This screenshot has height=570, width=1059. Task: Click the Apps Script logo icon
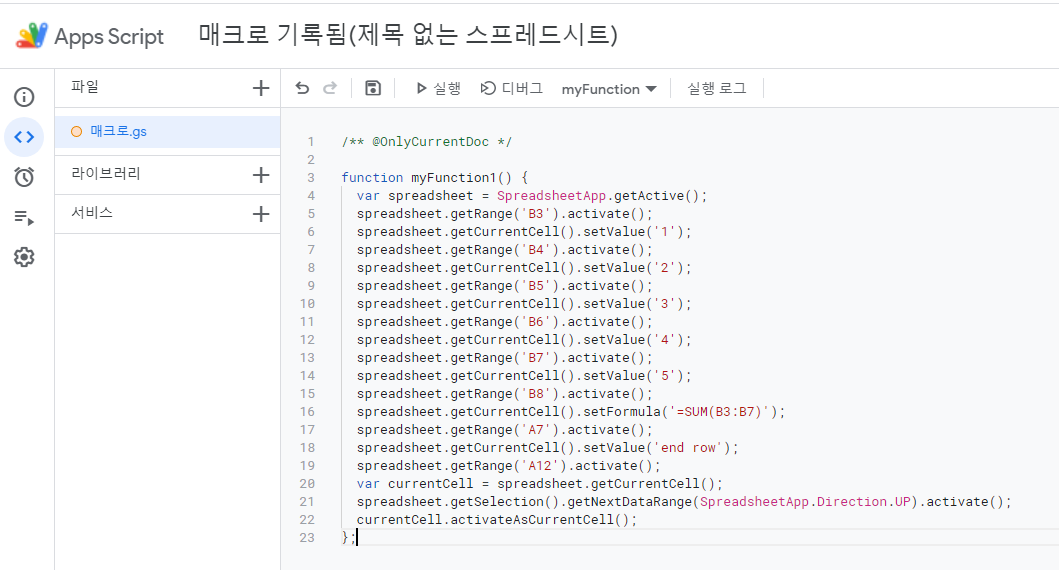[32, 35]
